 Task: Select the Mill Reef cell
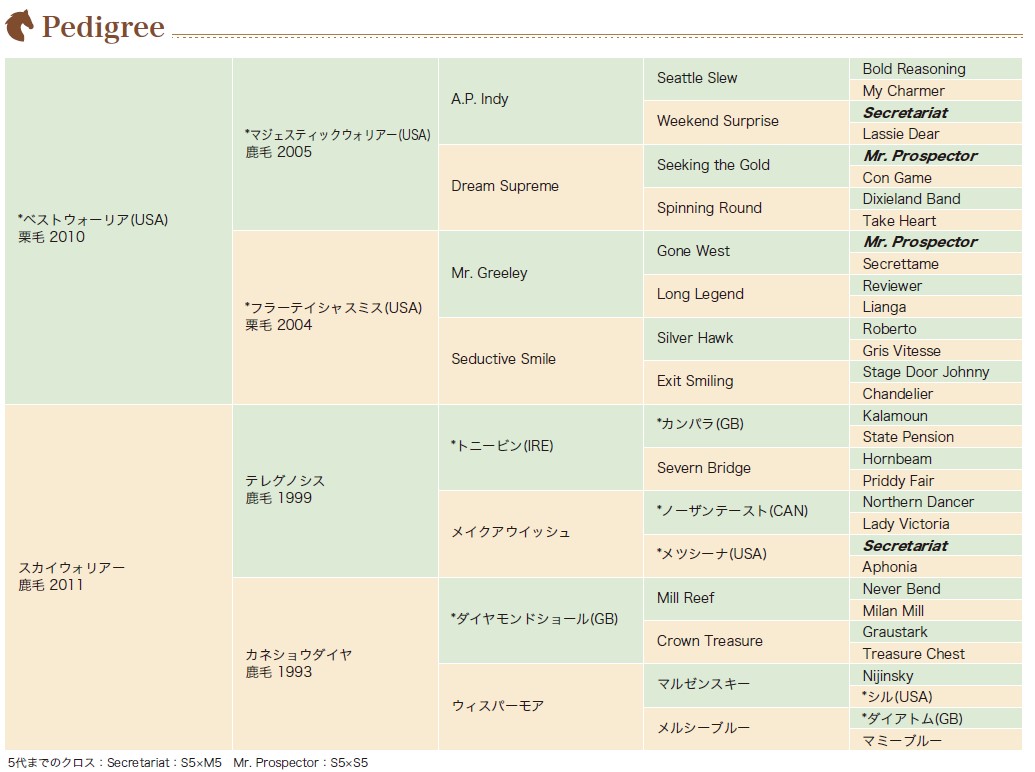tap(746, 598)
